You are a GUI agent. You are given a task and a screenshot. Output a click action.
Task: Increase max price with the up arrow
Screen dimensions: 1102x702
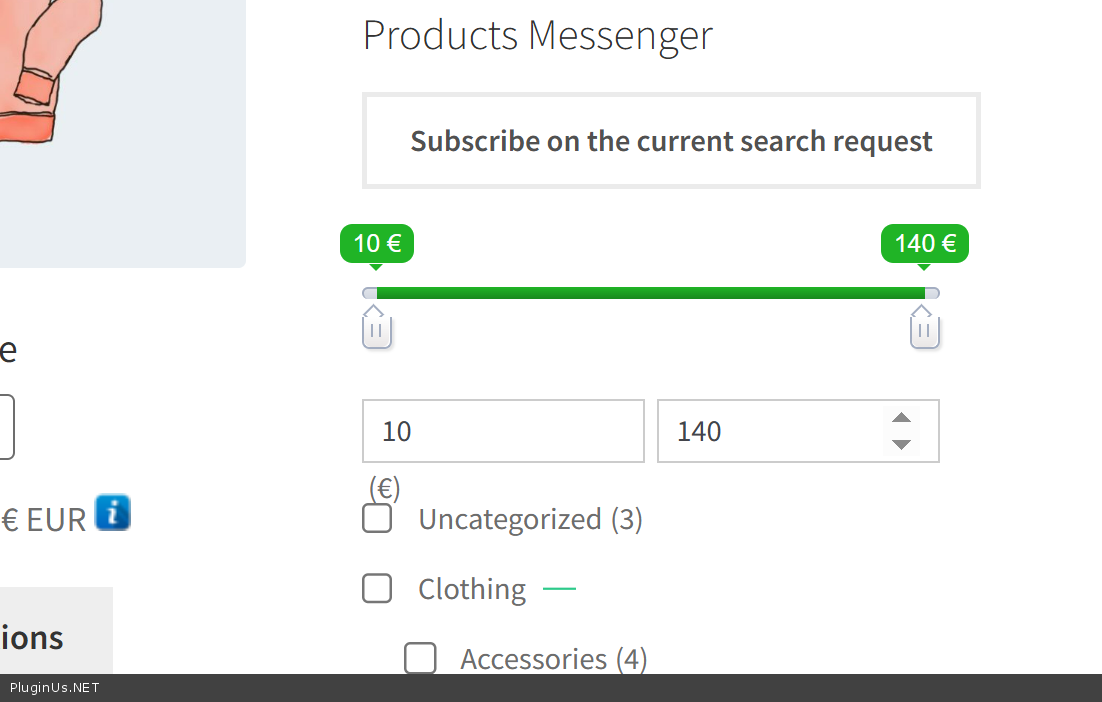pyautogui.click(x=902, y=418)
